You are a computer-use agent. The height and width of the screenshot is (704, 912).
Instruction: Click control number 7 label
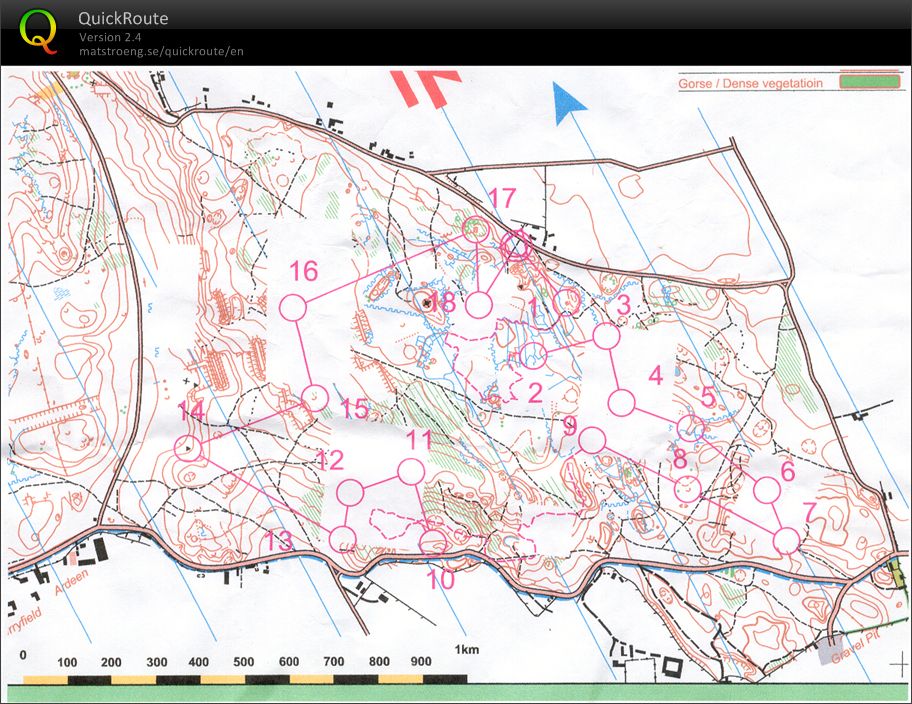[809, 513]
